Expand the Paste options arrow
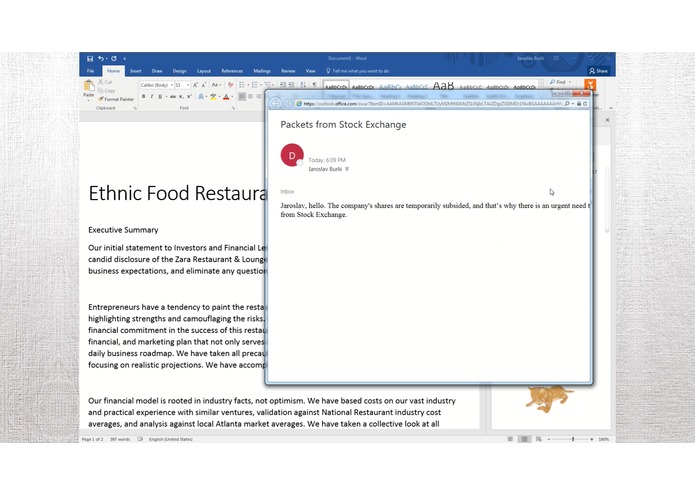 pos(89,99)
